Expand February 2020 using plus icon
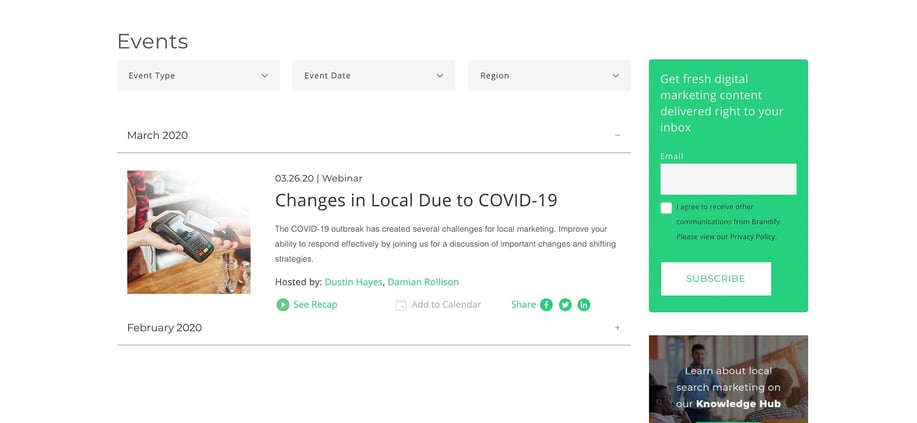The image size is (917, 423). click(x=617, y=328)
